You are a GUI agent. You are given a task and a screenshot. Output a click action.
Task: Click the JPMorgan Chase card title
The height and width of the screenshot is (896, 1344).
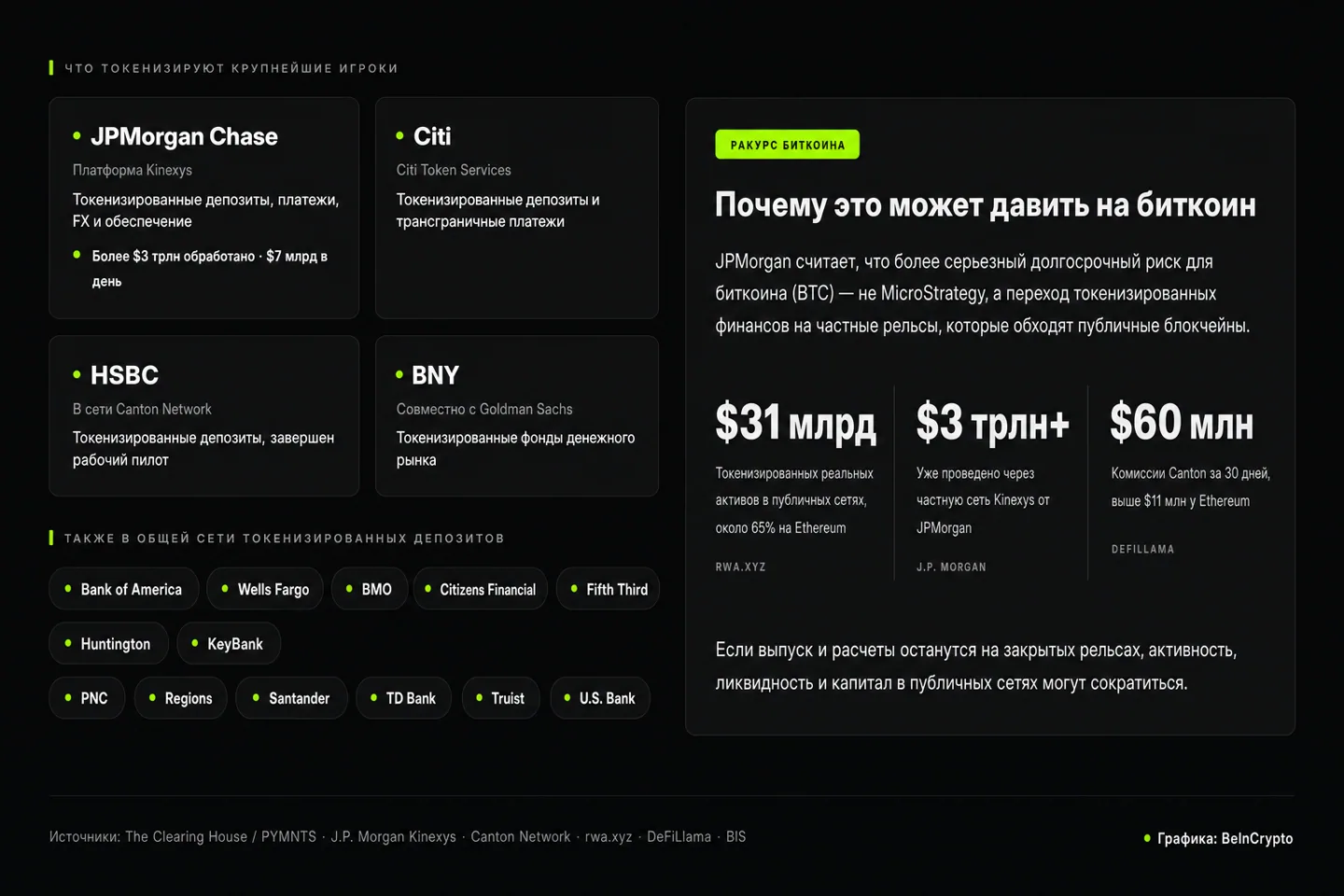(x=184, y=136)
